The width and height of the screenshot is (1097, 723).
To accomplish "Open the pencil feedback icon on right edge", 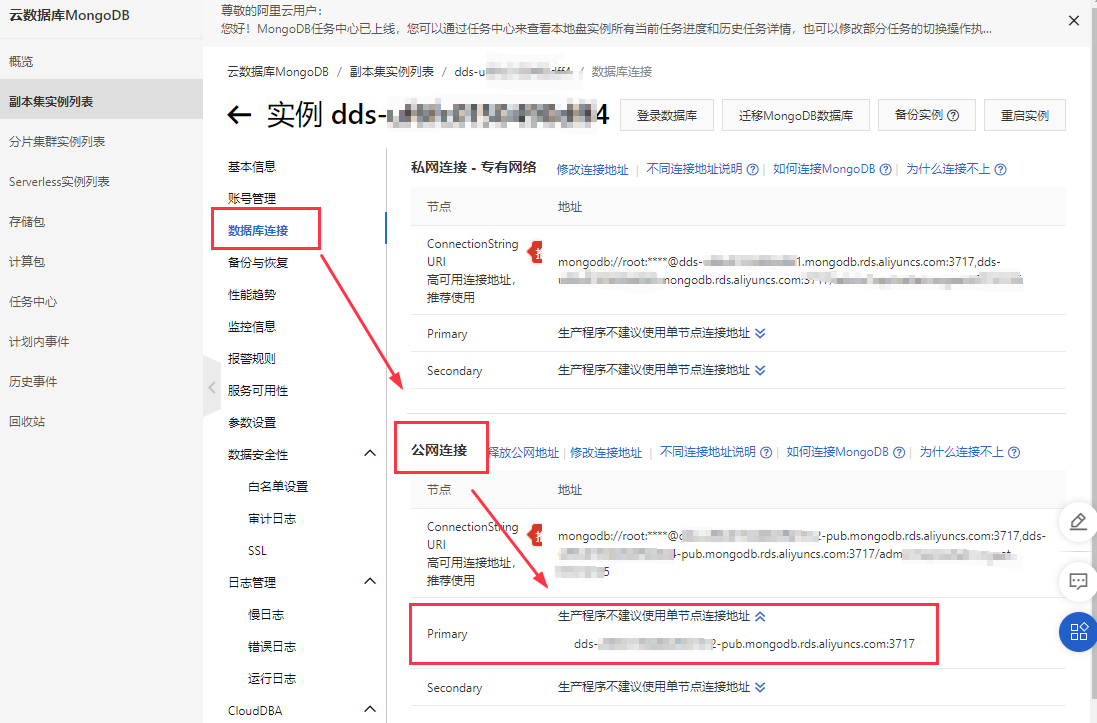I will (1077, 521).
